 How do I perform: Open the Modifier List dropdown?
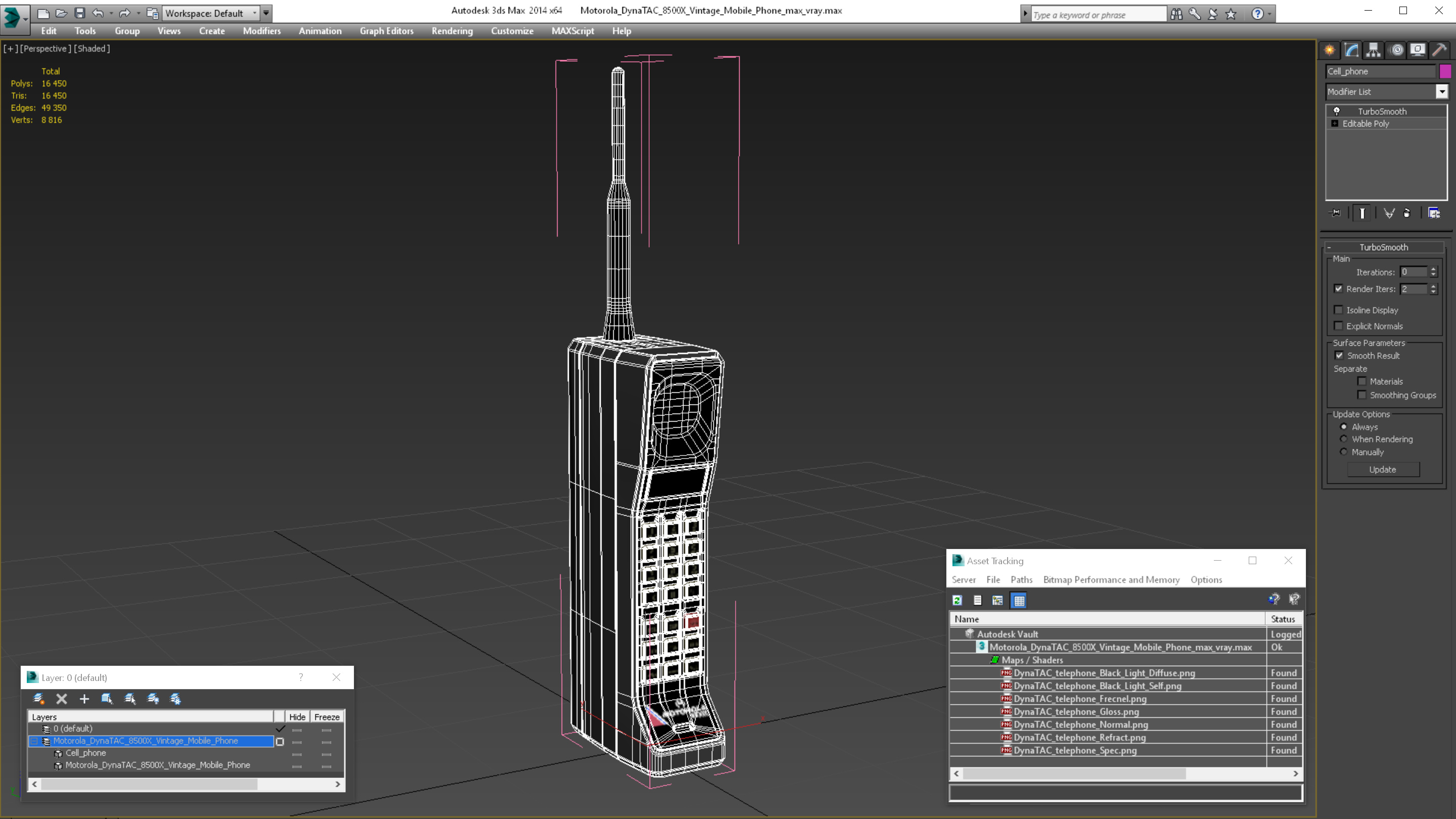(1442, 92)
